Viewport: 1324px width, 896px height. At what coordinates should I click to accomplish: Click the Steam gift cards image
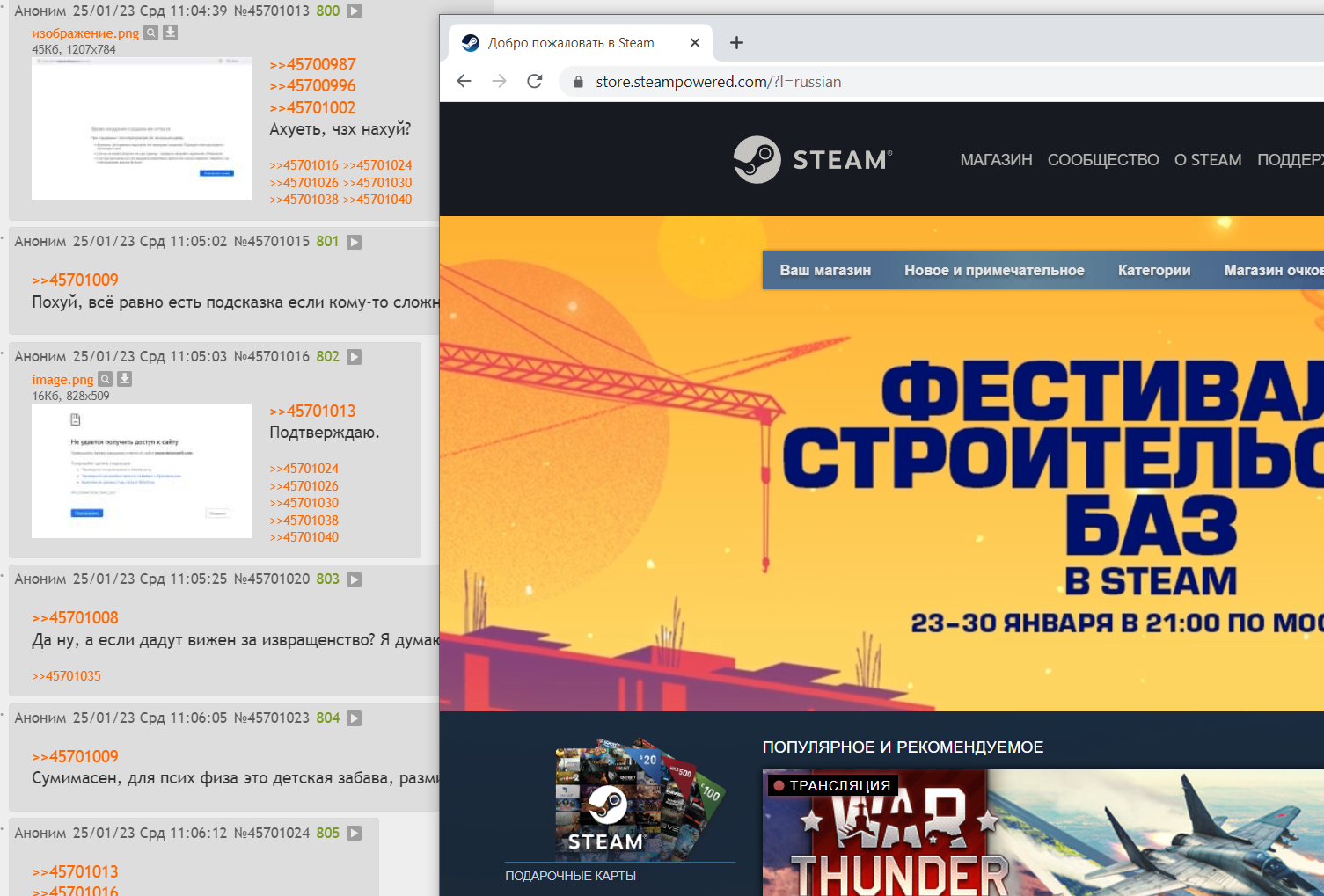(639, 798)
